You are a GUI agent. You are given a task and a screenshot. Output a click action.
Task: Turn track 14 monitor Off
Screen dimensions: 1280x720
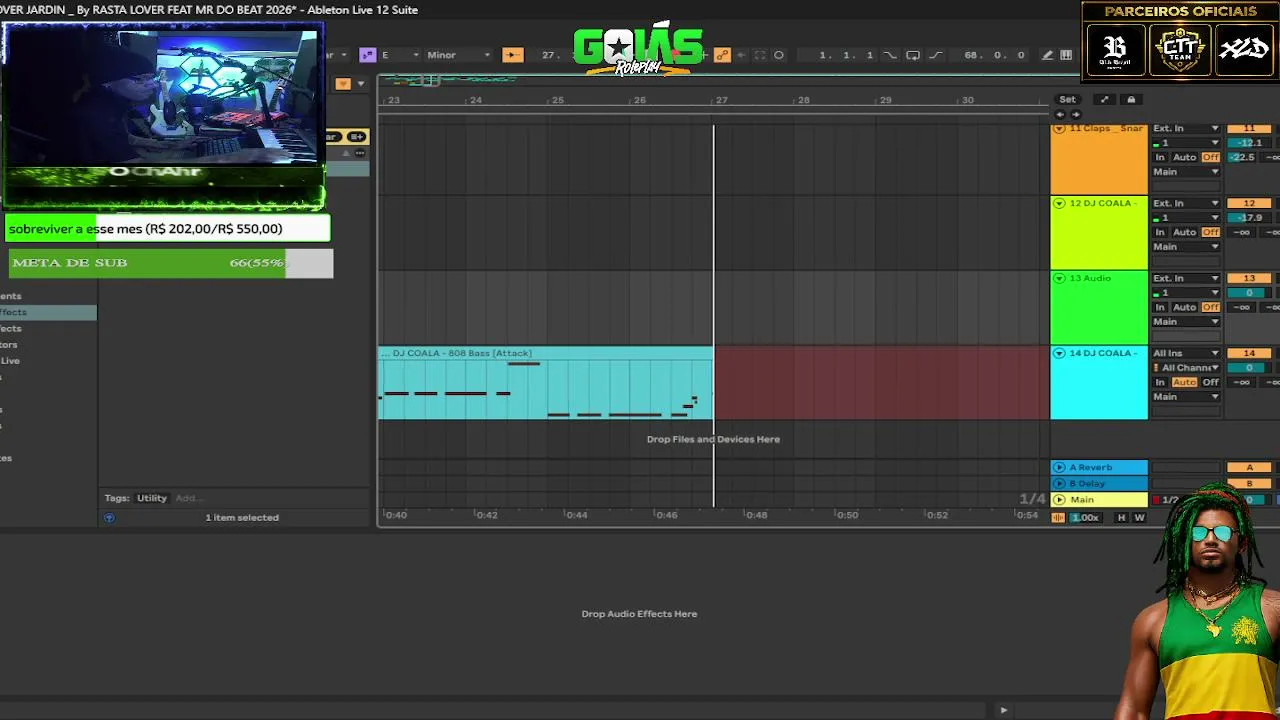[1211, 382]
